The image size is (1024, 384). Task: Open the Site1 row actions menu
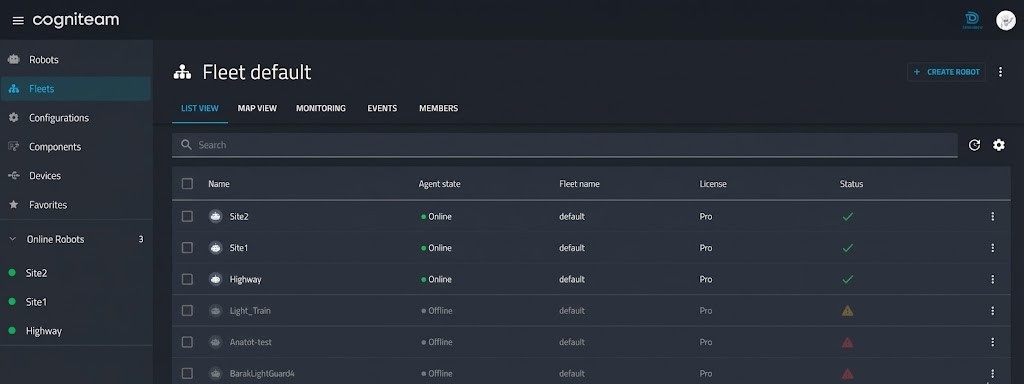[x=993, y=248]
